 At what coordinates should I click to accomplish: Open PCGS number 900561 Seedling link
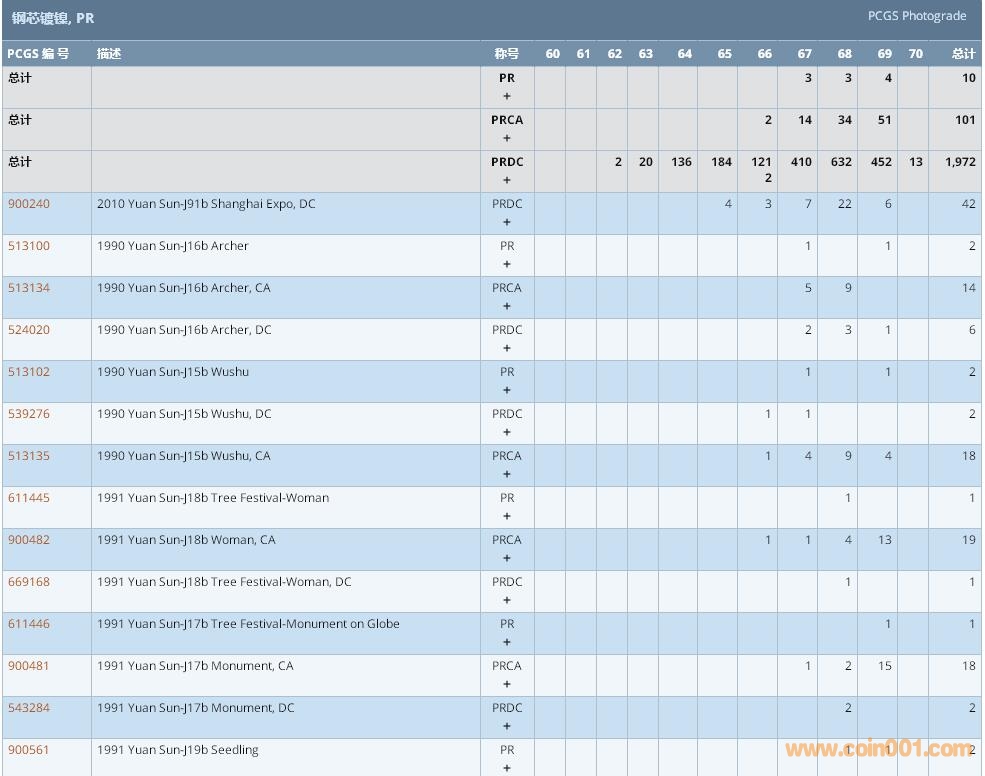pos(29,750)
